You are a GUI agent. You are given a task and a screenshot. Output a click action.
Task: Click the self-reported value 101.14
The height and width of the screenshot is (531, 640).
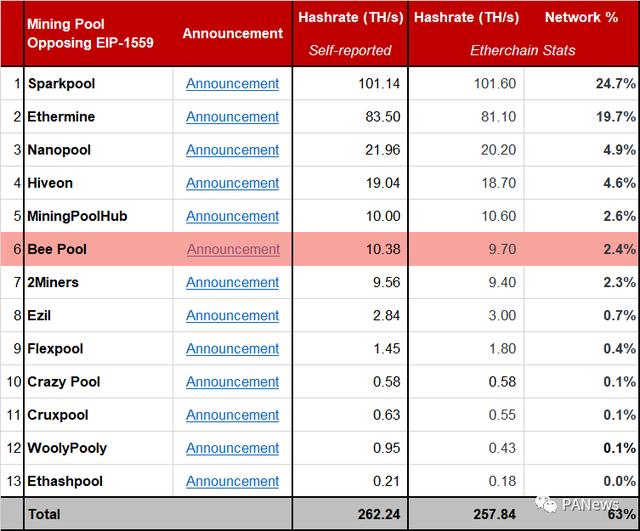tap(379, 84)
